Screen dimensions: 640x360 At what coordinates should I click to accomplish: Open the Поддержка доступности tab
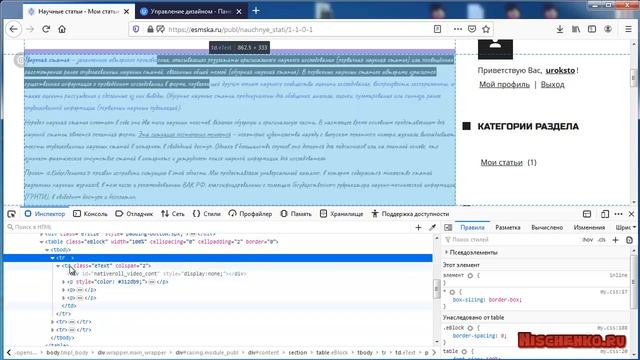tap(410, 214)
